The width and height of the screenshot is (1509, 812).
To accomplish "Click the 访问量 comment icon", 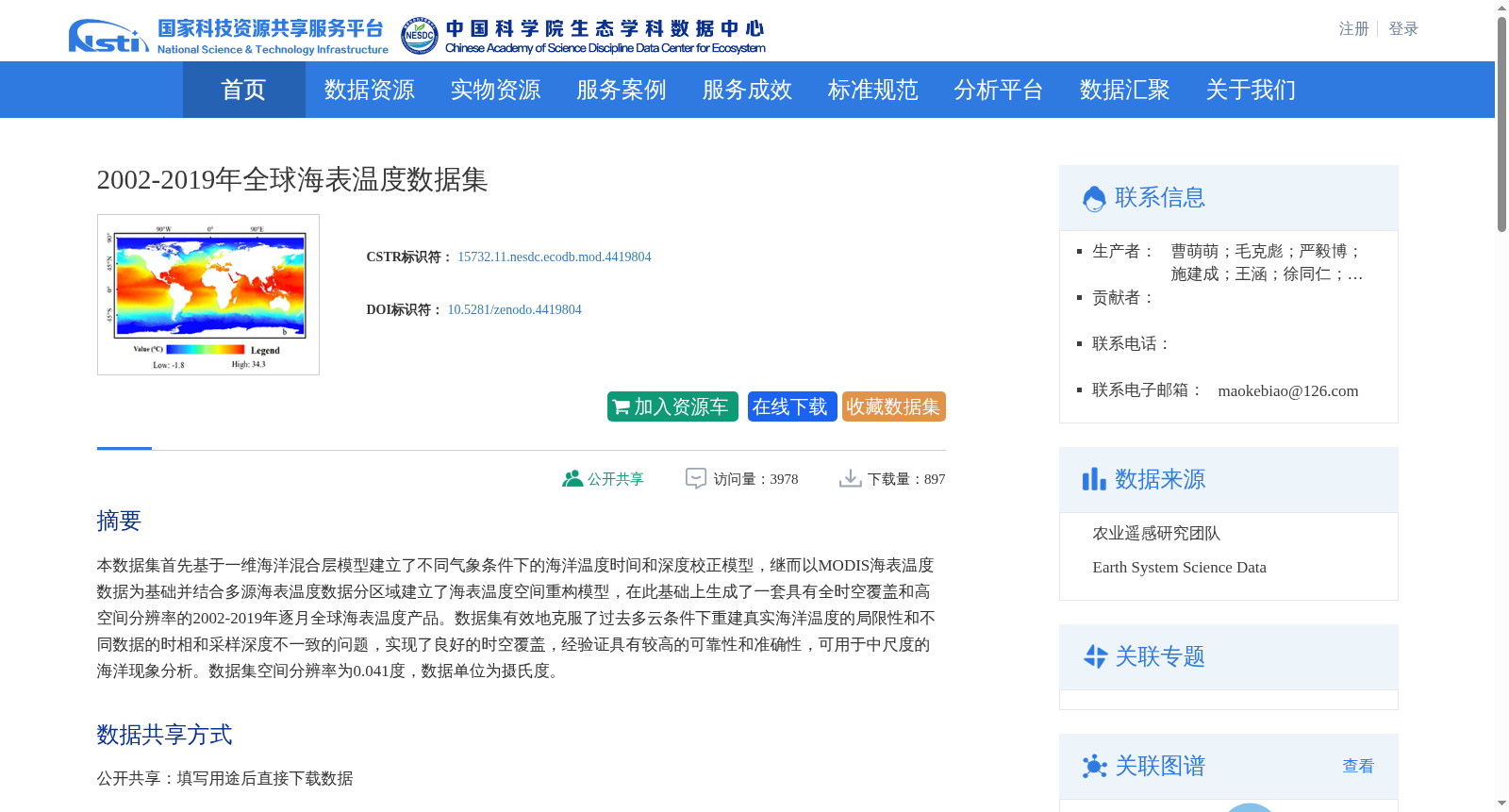I will point(696,479).
